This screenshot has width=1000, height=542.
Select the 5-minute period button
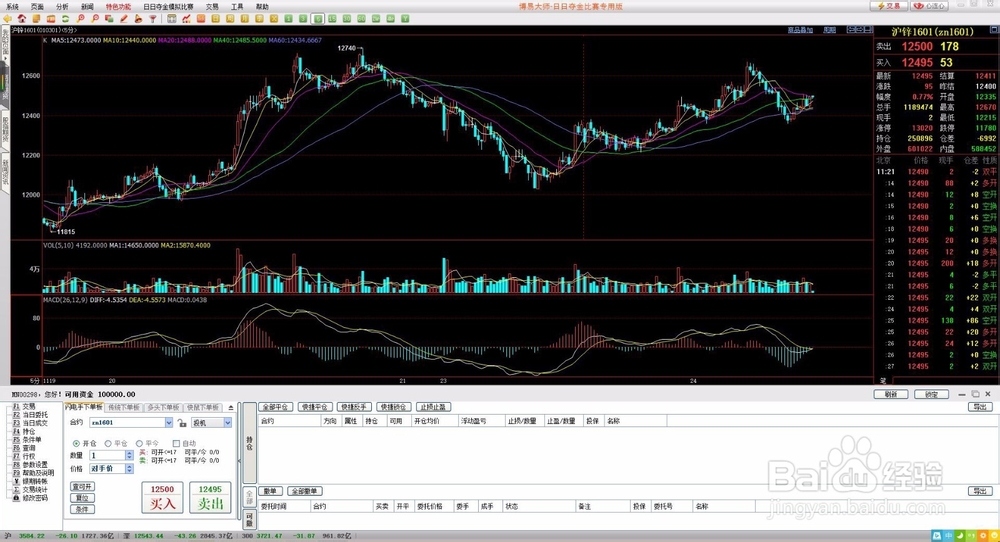click(318, 19)
